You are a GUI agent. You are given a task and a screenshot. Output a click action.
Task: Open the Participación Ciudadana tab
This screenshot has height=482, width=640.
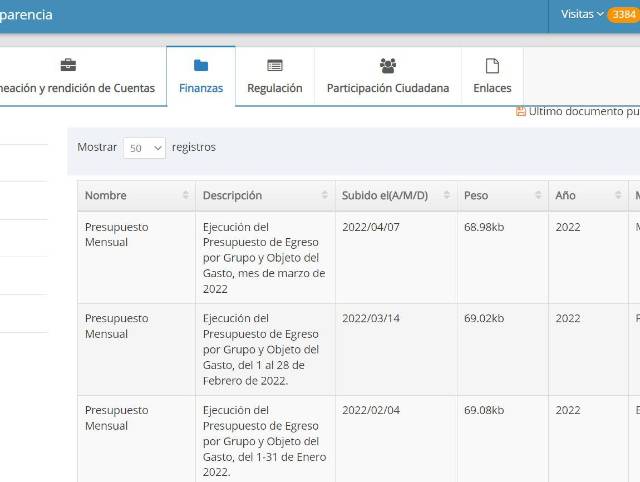click(388, 88)
